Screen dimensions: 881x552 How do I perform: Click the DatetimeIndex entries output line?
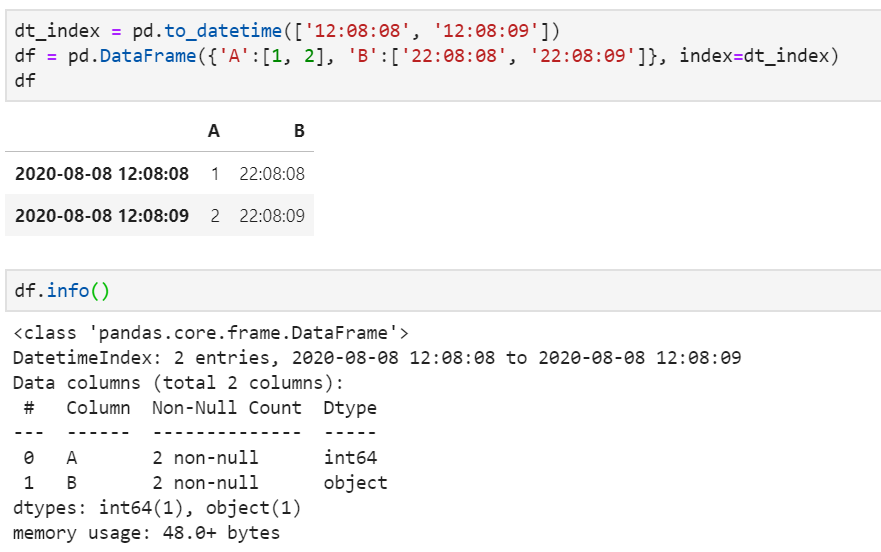tap(377, 358)
